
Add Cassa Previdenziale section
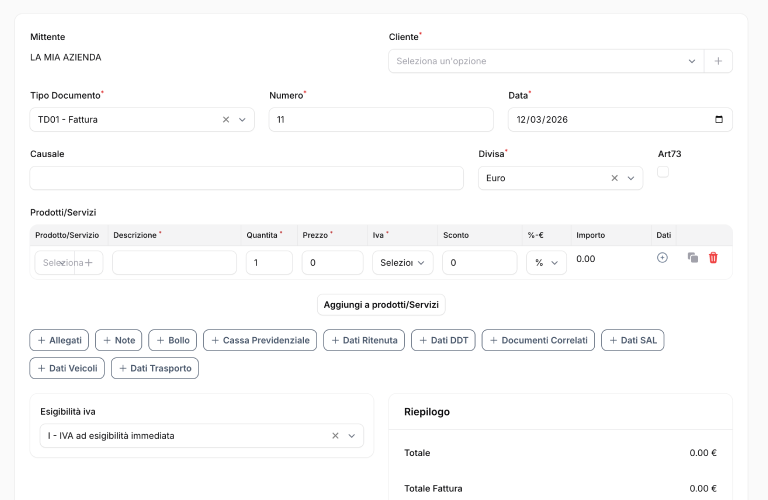[260, 340]
